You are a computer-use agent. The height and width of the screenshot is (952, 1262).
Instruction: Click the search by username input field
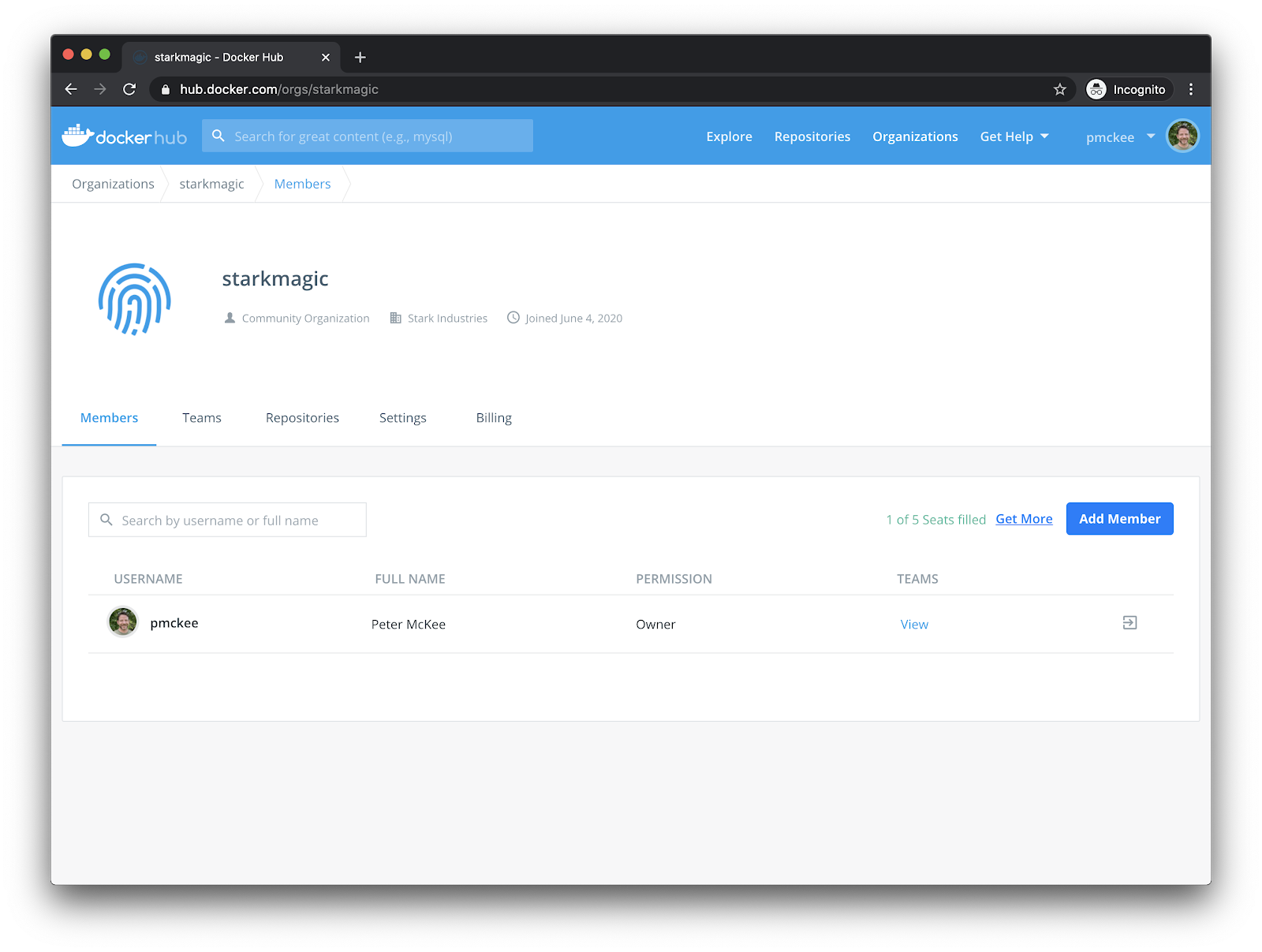pos(227,521)
